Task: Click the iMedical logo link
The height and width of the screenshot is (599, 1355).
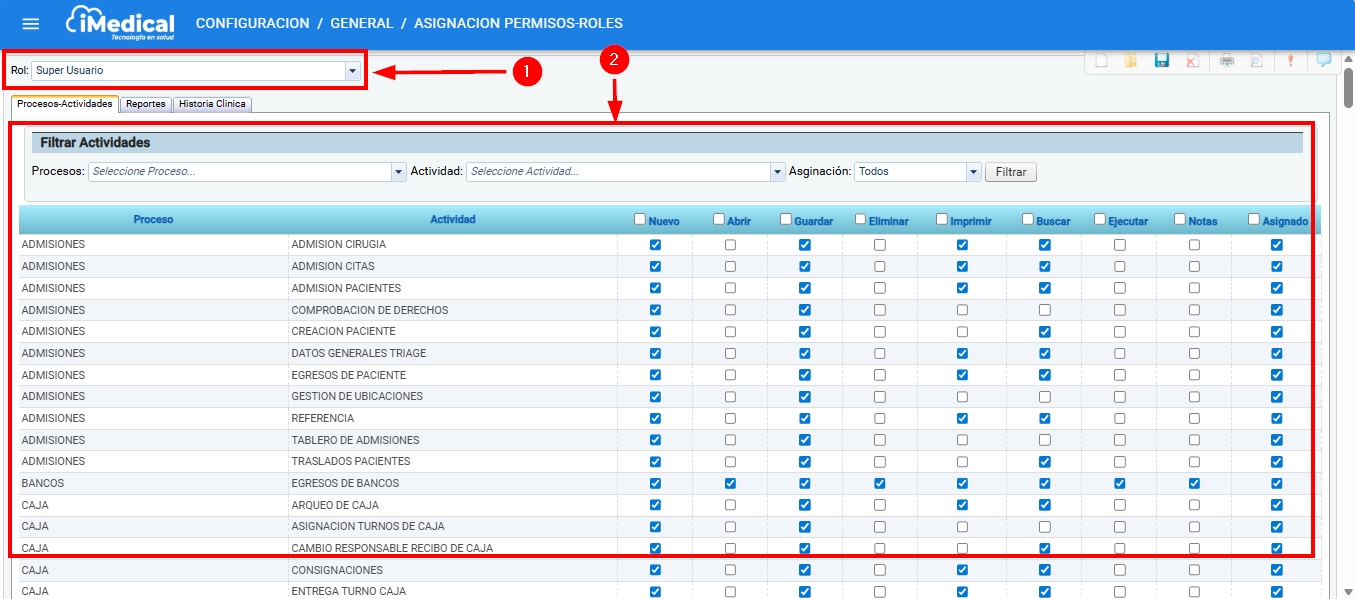Action: pos(120,24)
